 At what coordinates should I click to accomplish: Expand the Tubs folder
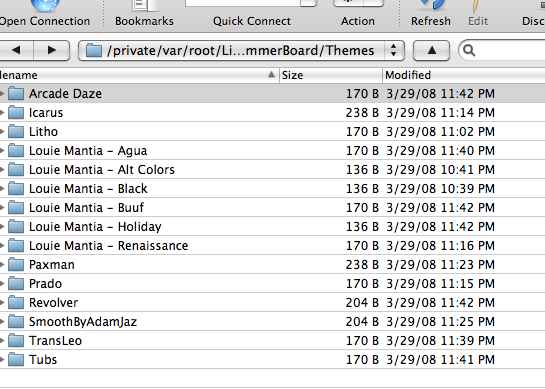(x=2, y=359)
